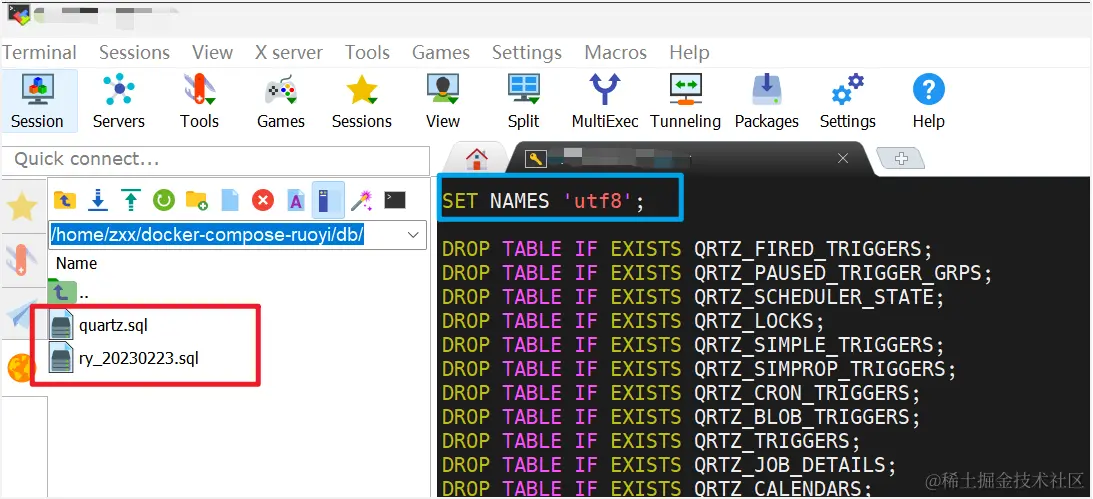Open the Packages toolbar icon

(767, 101)
